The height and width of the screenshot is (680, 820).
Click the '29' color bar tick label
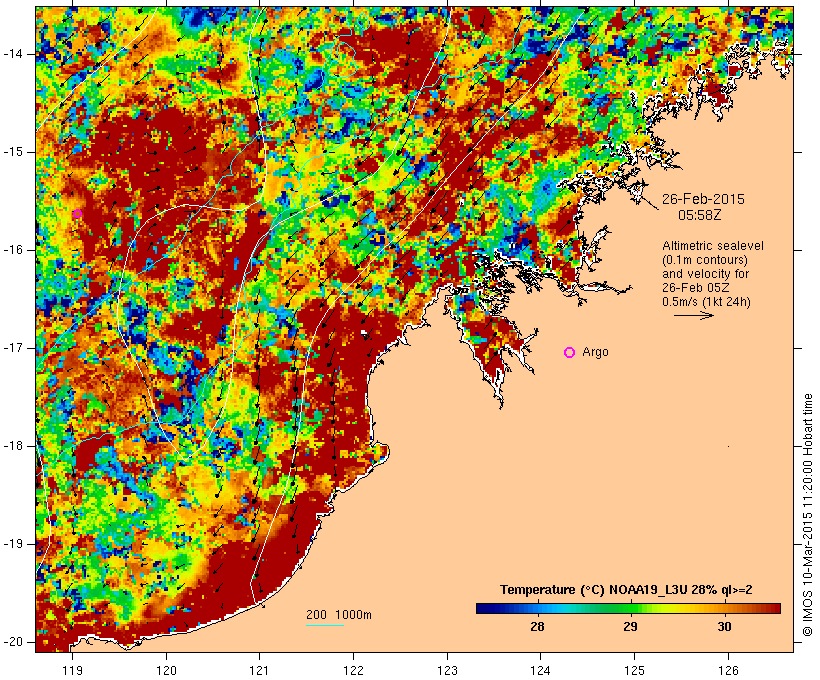pyautogui.click(x=630, y=626)
